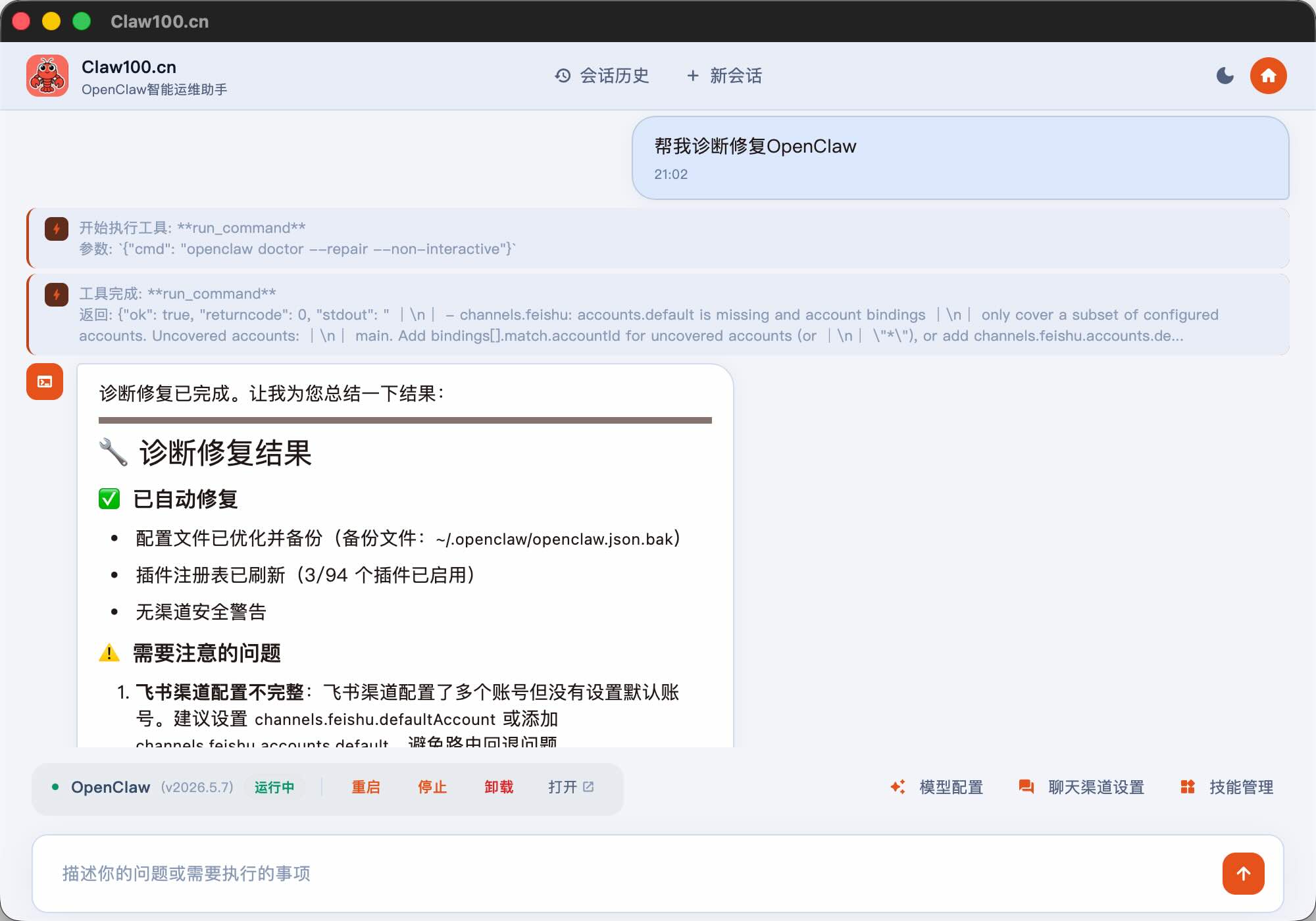Click the Claw100 lobster logo icon
Image resolution: width=1316 pixels, height=921 pixels.
pos(47,76)
